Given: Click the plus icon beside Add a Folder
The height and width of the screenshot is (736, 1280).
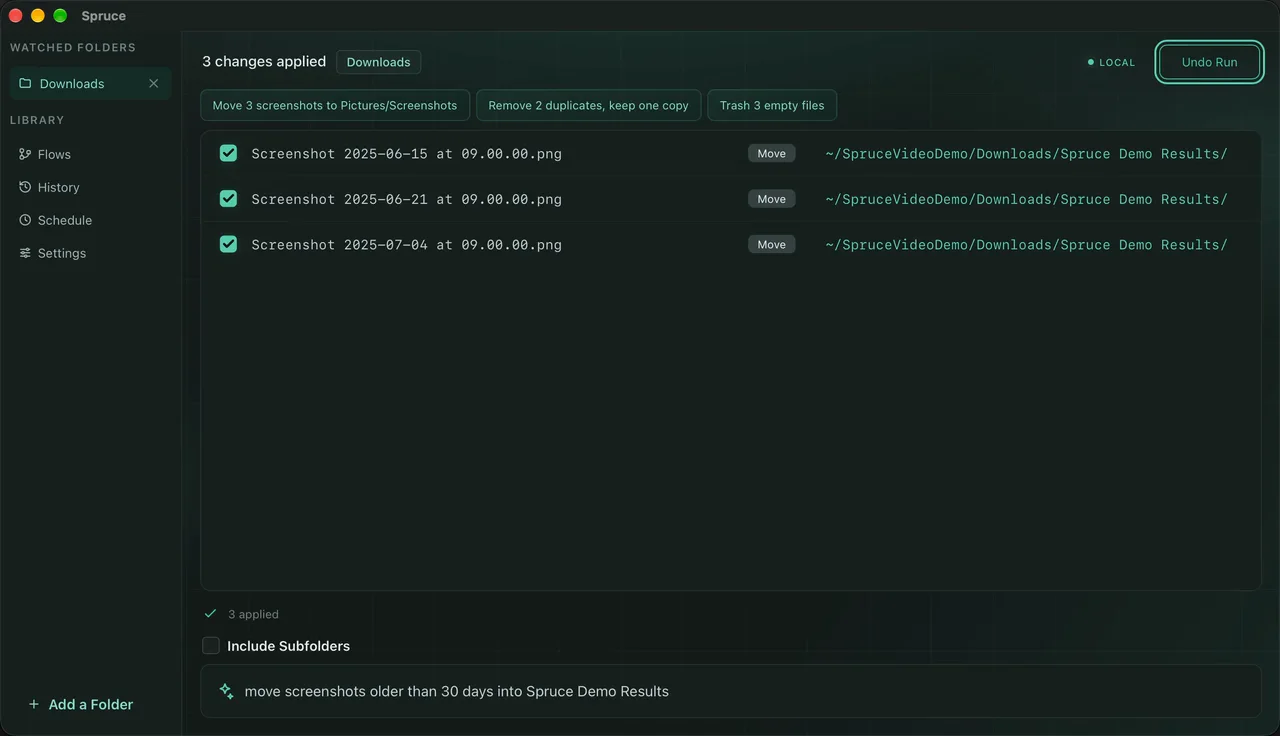Looking at the screenshot, I should point(34,704).
